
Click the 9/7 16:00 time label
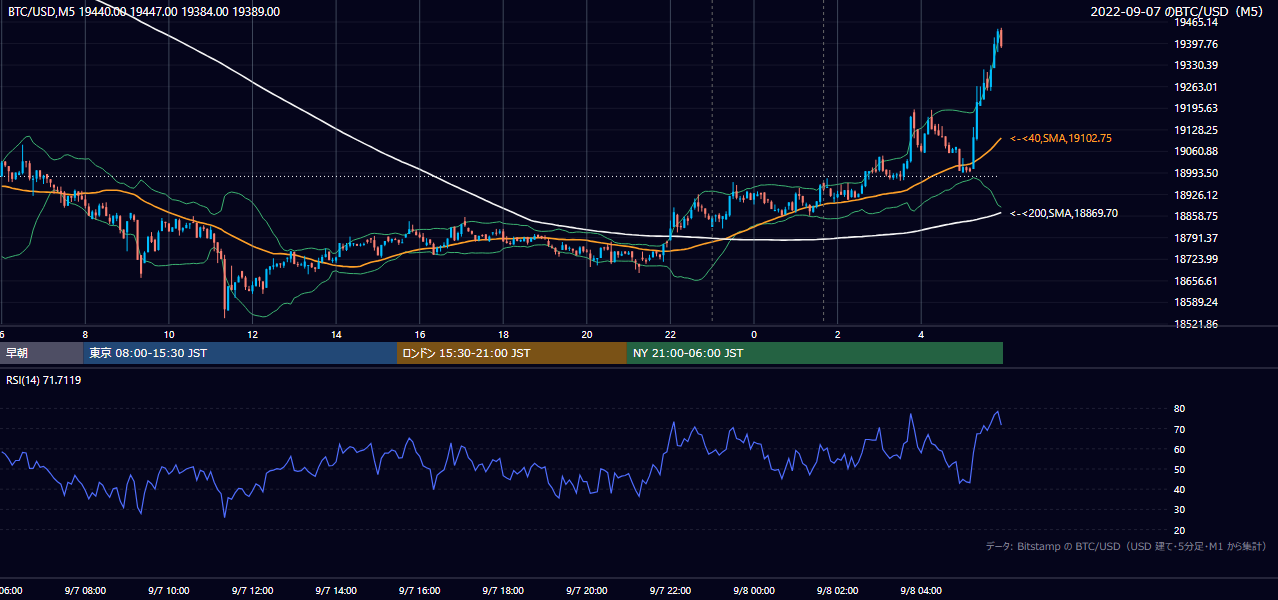point(420,591)
